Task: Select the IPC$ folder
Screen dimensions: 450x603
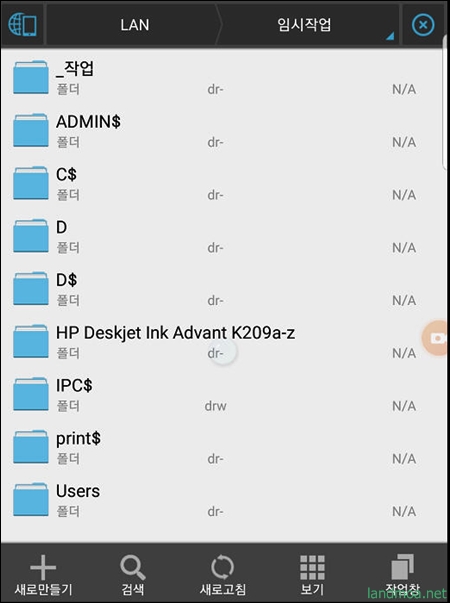Action: (222, 394)
